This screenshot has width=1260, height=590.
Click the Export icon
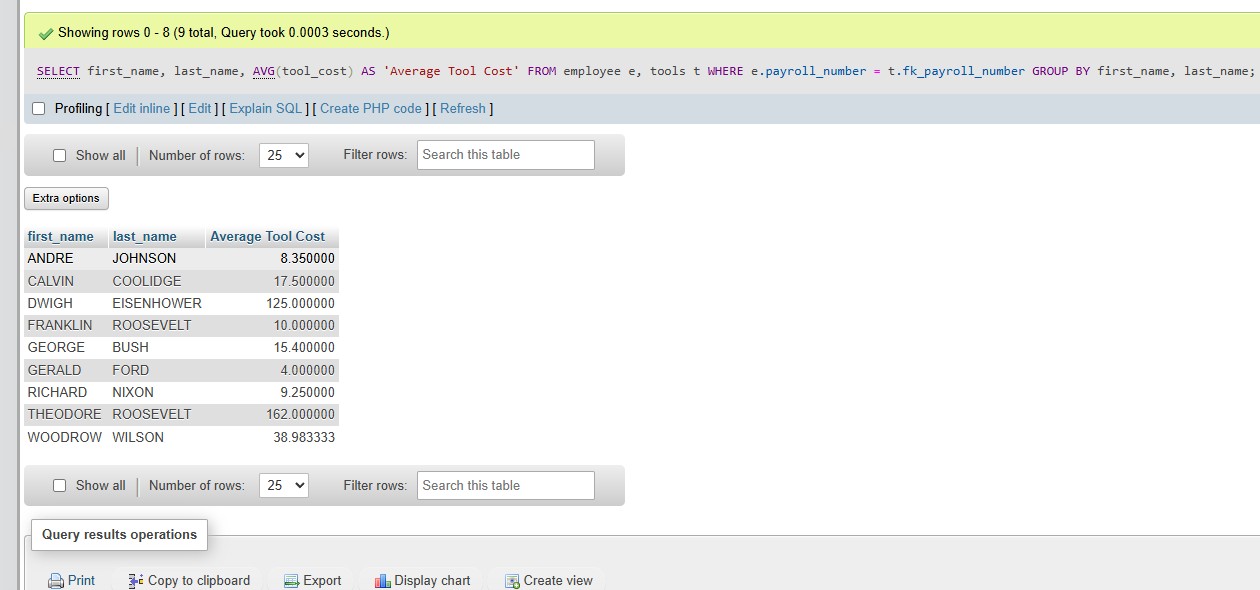291,581
